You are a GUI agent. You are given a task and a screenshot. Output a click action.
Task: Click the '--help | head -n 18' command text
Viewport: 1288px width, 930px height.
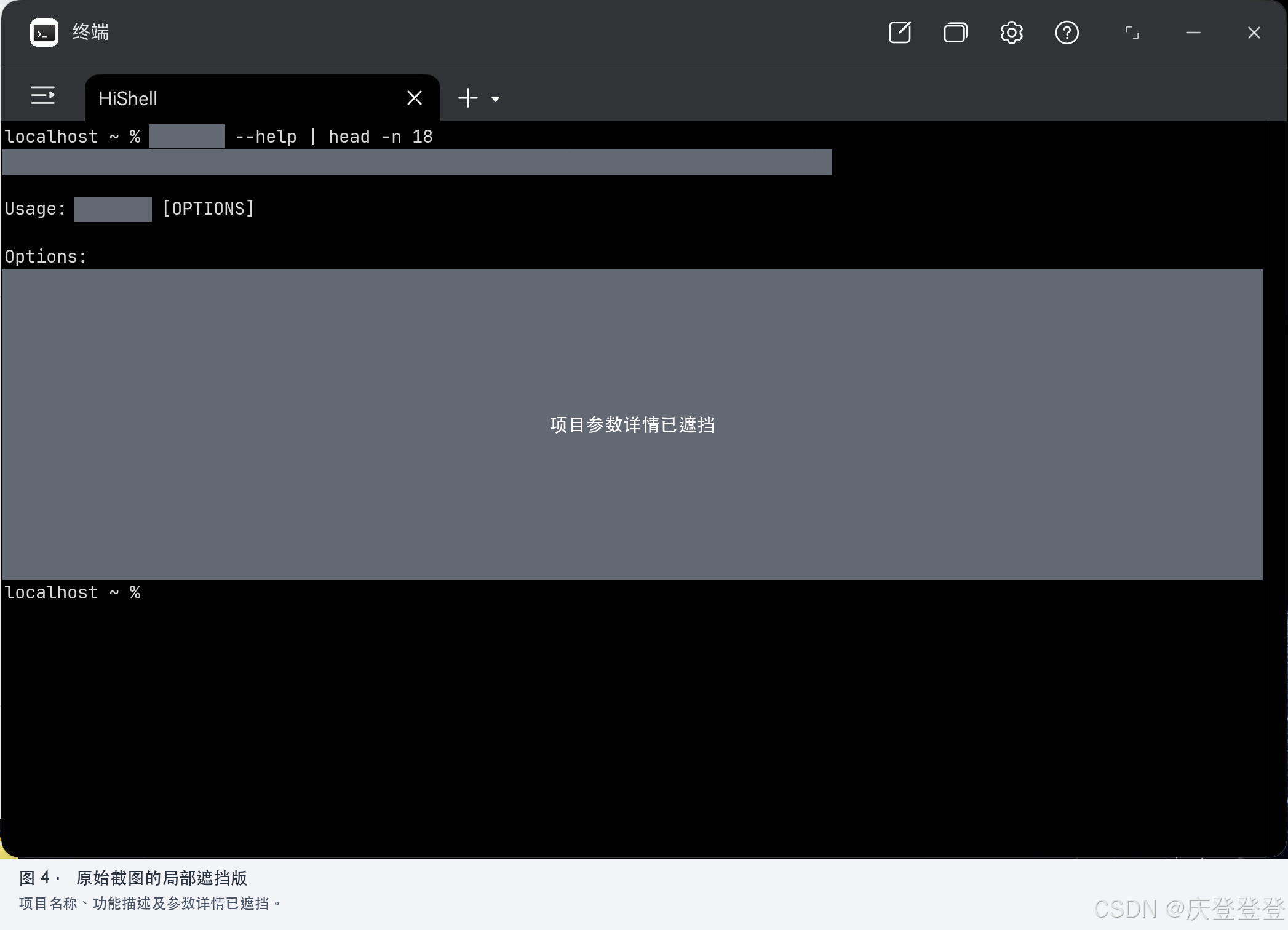pos(334,137)
